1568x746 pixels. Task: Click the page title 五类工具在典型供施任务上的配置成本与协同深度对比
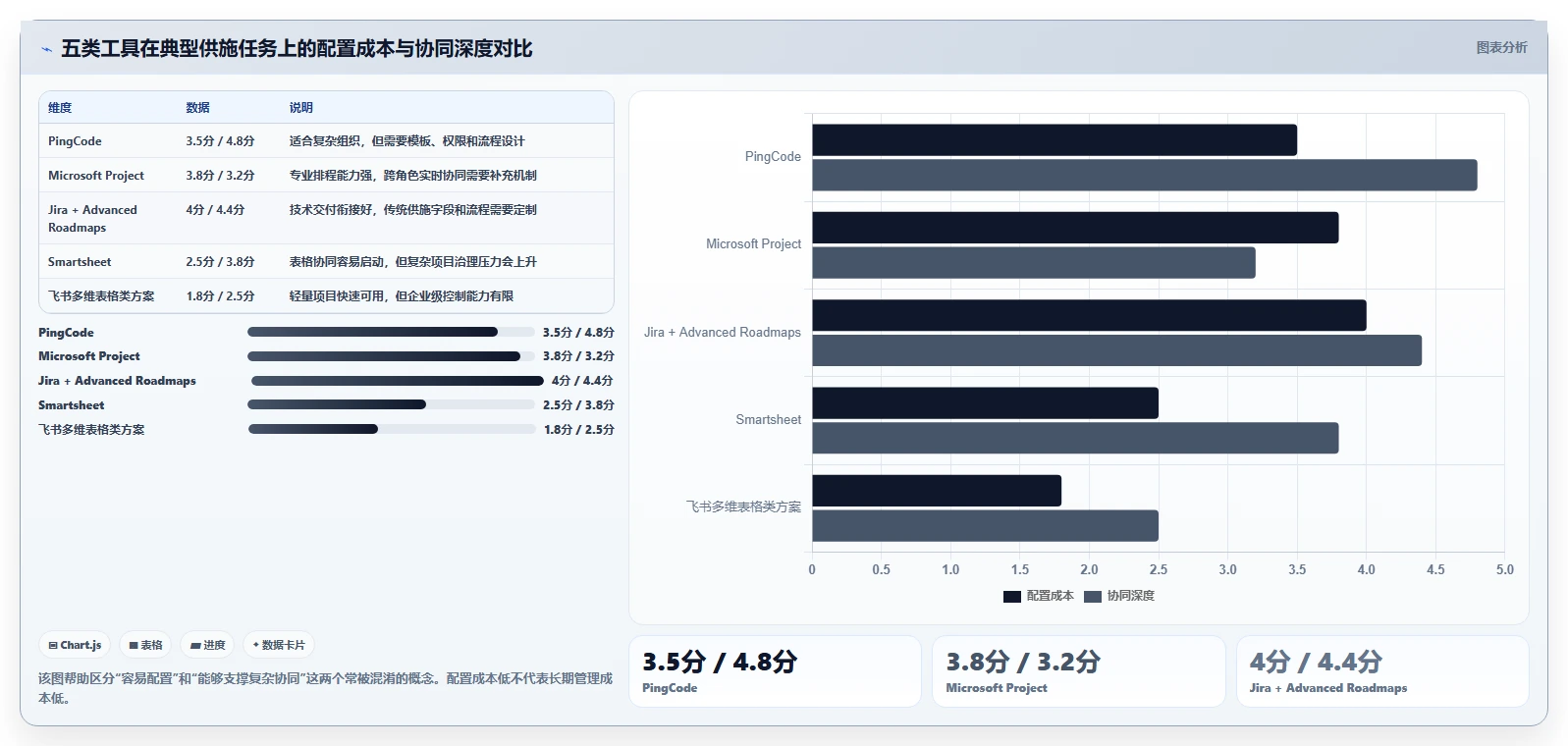coord(297,49)
